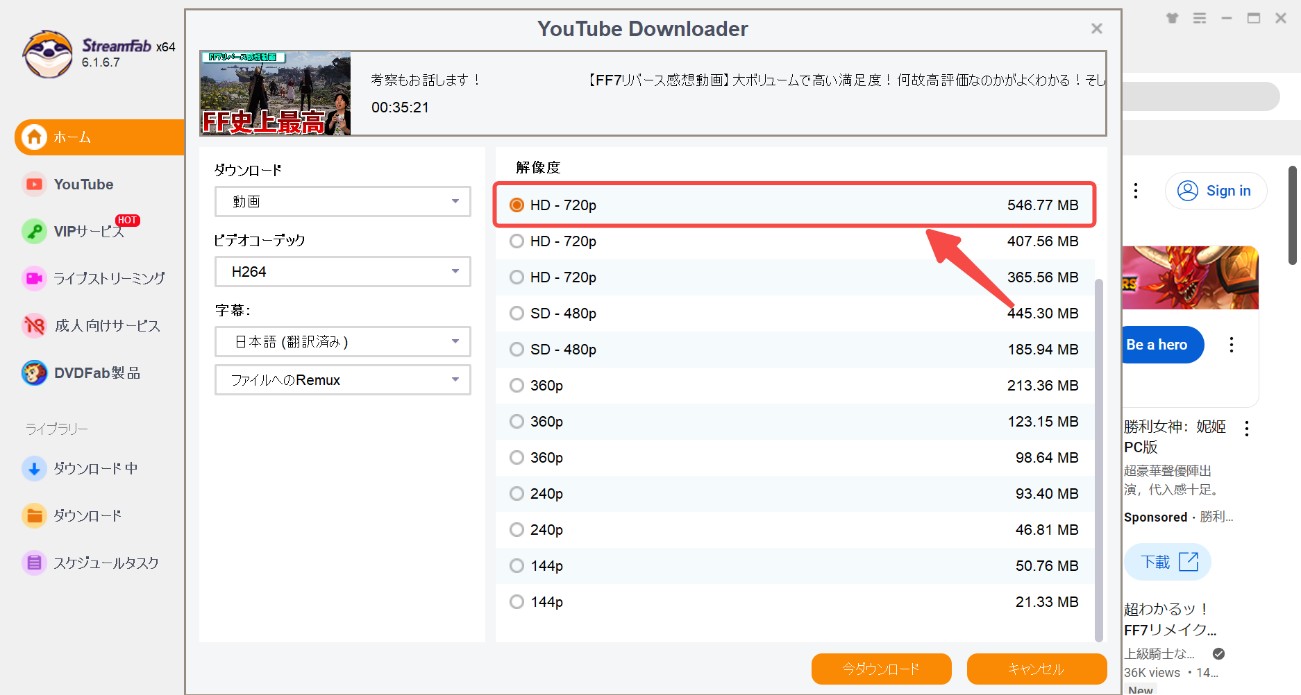Go to the ホーム home item in sidebar
Screen dimensions: 1301x695
coord(100,137)
